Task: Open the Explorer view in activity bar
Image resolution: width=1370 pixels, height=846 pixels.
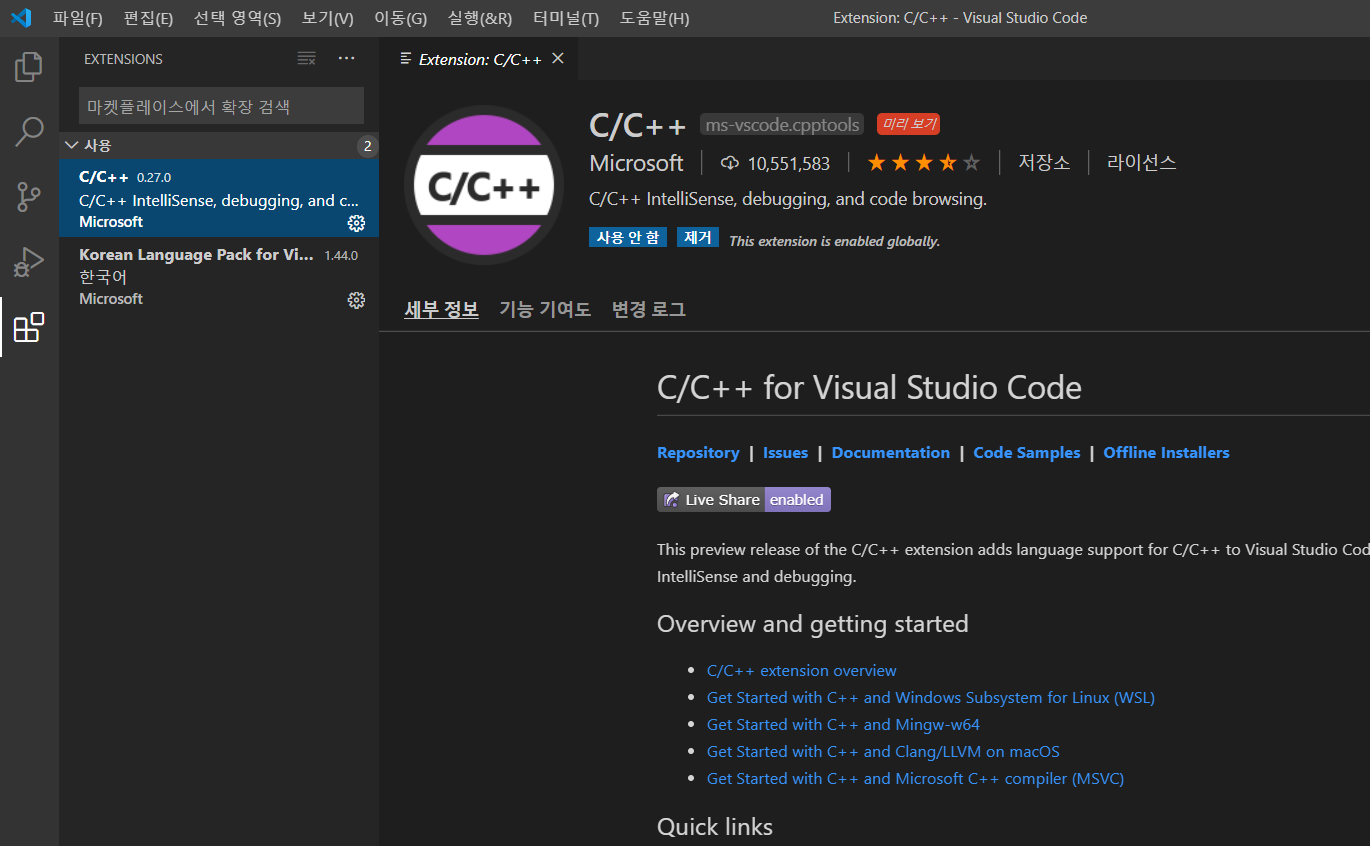Action: point(29,67)
